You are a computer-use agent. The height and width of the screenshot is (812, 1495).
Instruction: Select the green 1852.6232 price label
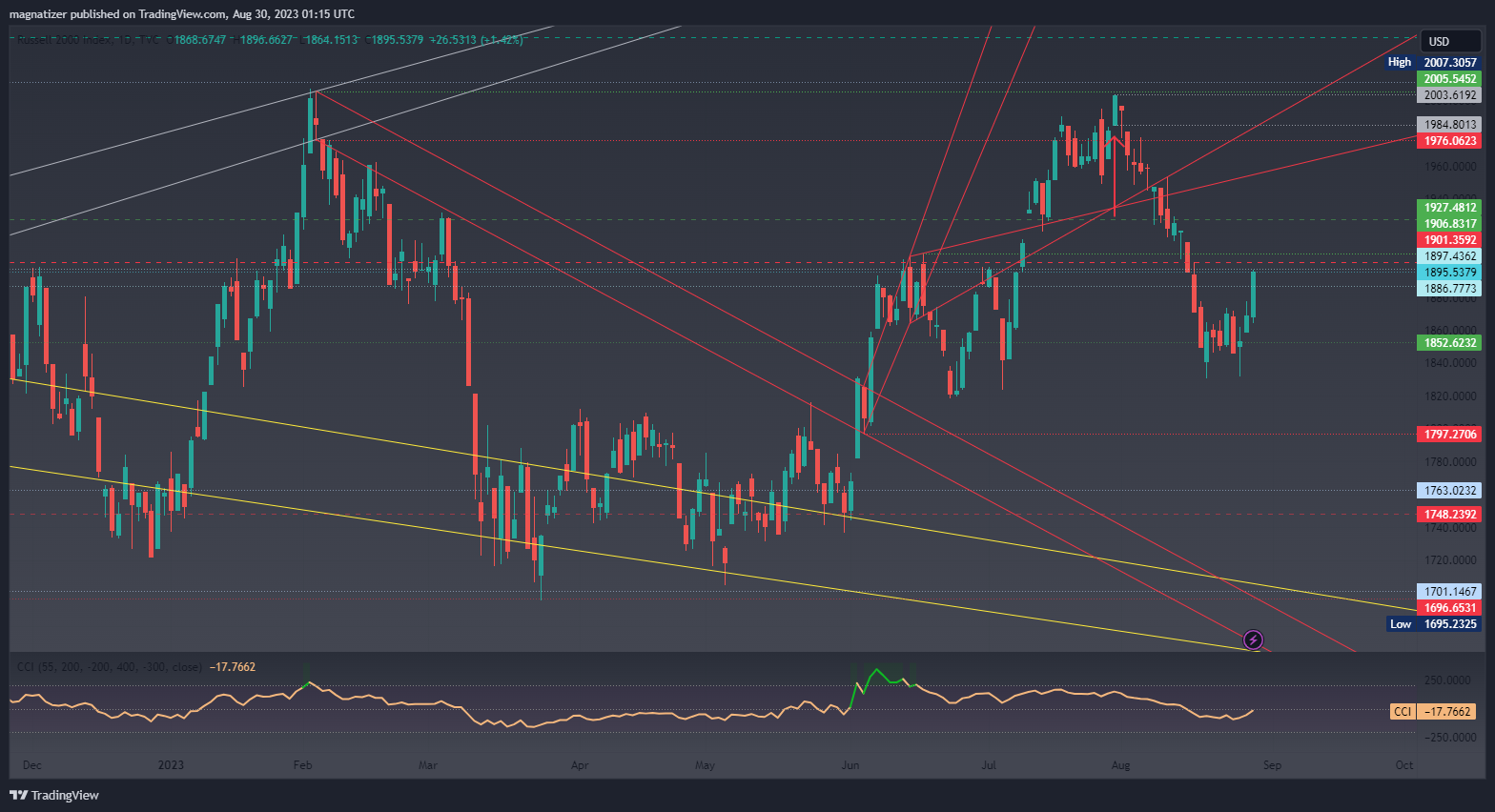click(x=1449, y=343)
